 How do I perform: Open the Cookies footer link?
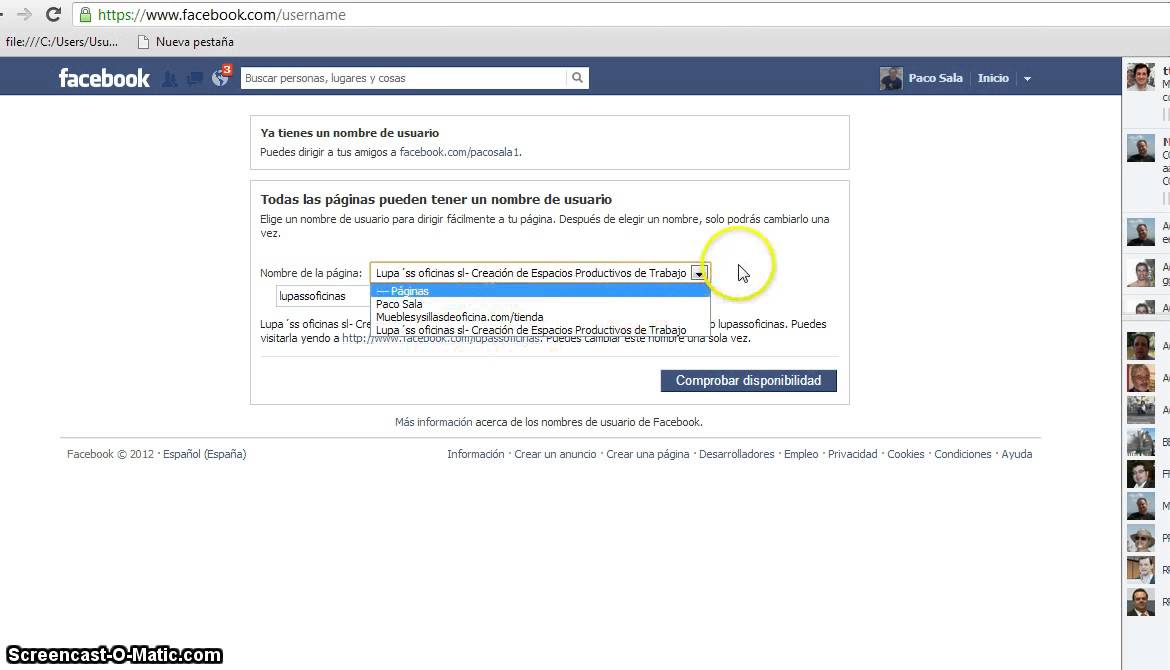(906, 454)
